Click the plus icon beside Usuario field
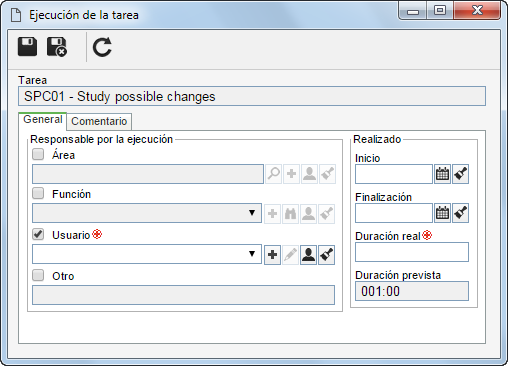 click(272, 255)
